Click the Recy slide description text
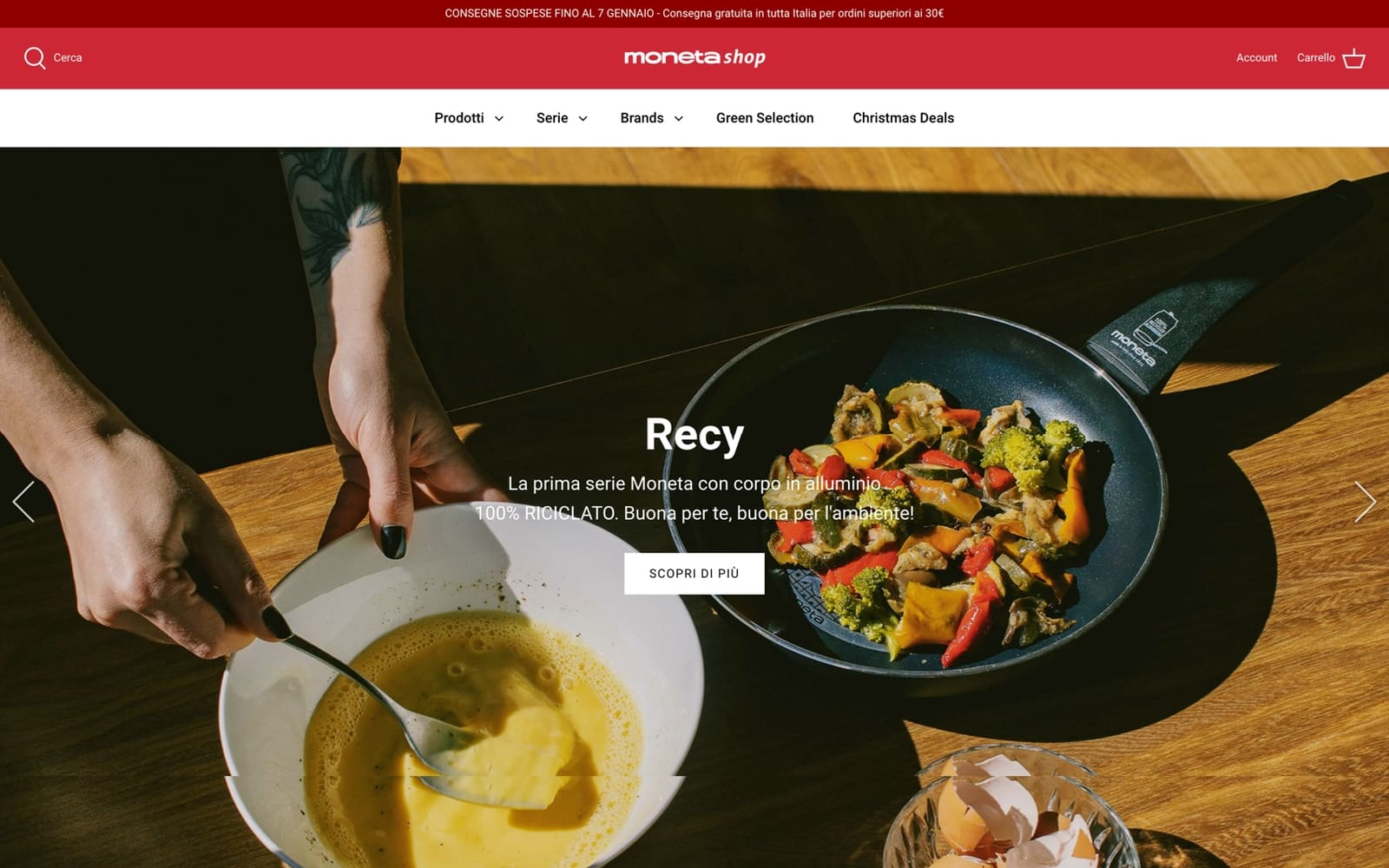 coord(694,498)
